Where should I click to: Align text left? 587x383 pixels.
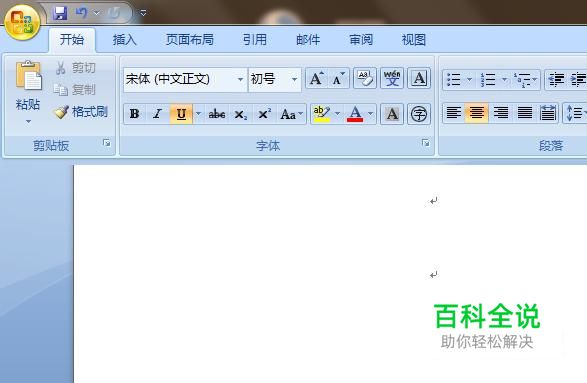coord(454,113)
